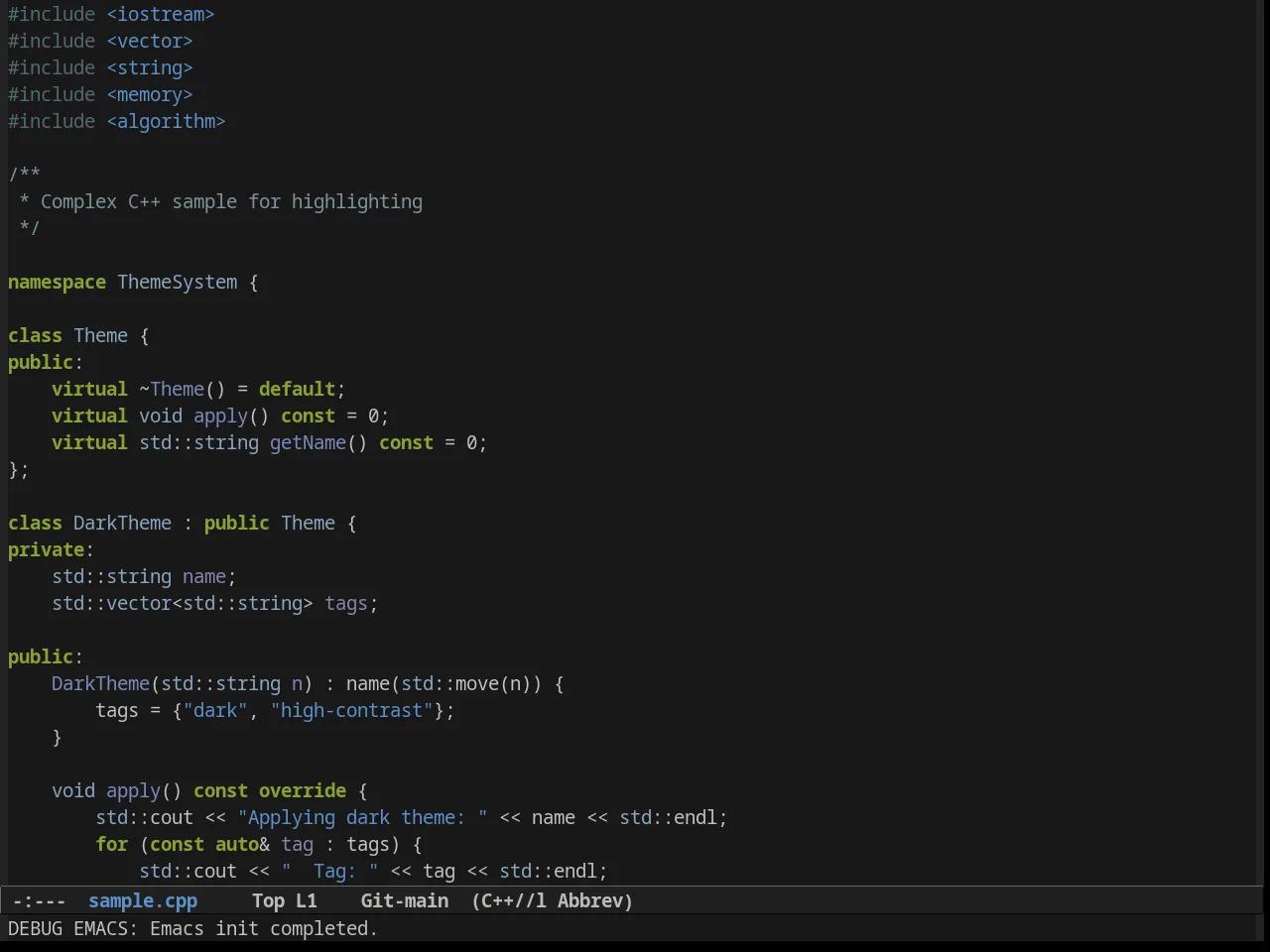Click 'getName' function name
Image resolution: width=1270 pixels, height=952 pixels.
(308, 442)
